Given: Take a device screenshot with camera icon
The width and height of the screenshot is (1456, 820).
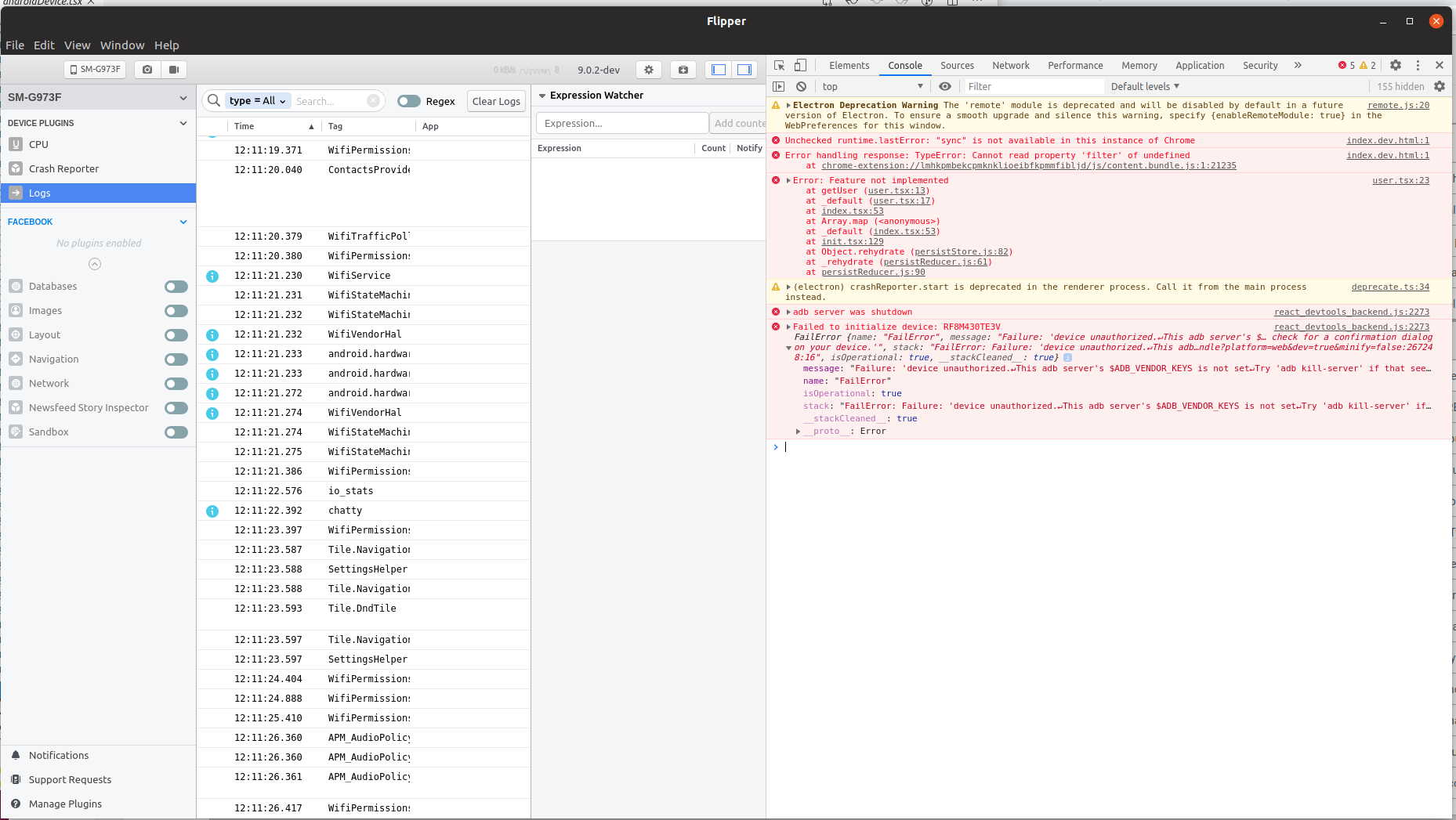Looking at the screenshot, I should [147, 69].
